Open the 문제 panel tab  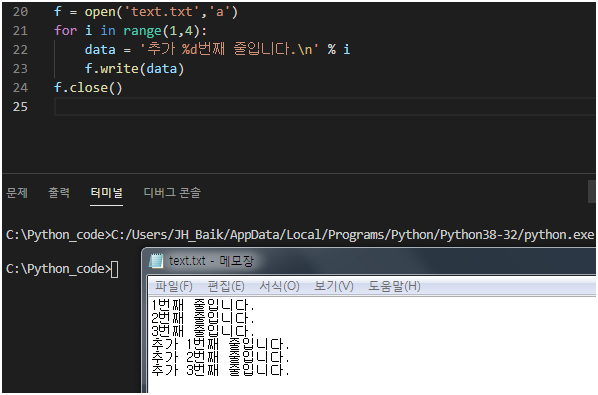coord(17,193)
